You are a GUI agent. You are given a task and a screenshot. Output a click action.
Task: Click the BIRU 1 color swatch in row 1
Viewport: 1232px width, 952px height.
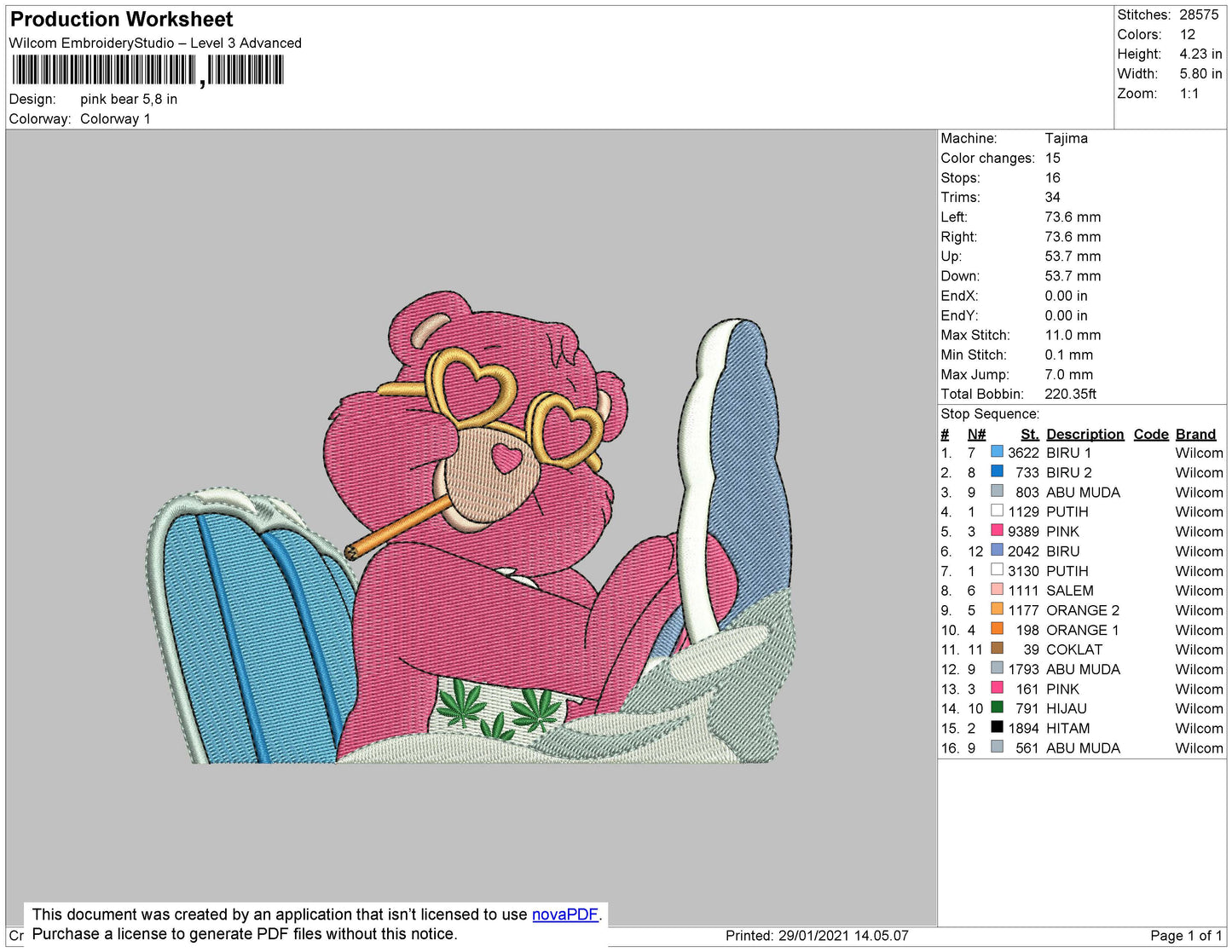[997, 452]
